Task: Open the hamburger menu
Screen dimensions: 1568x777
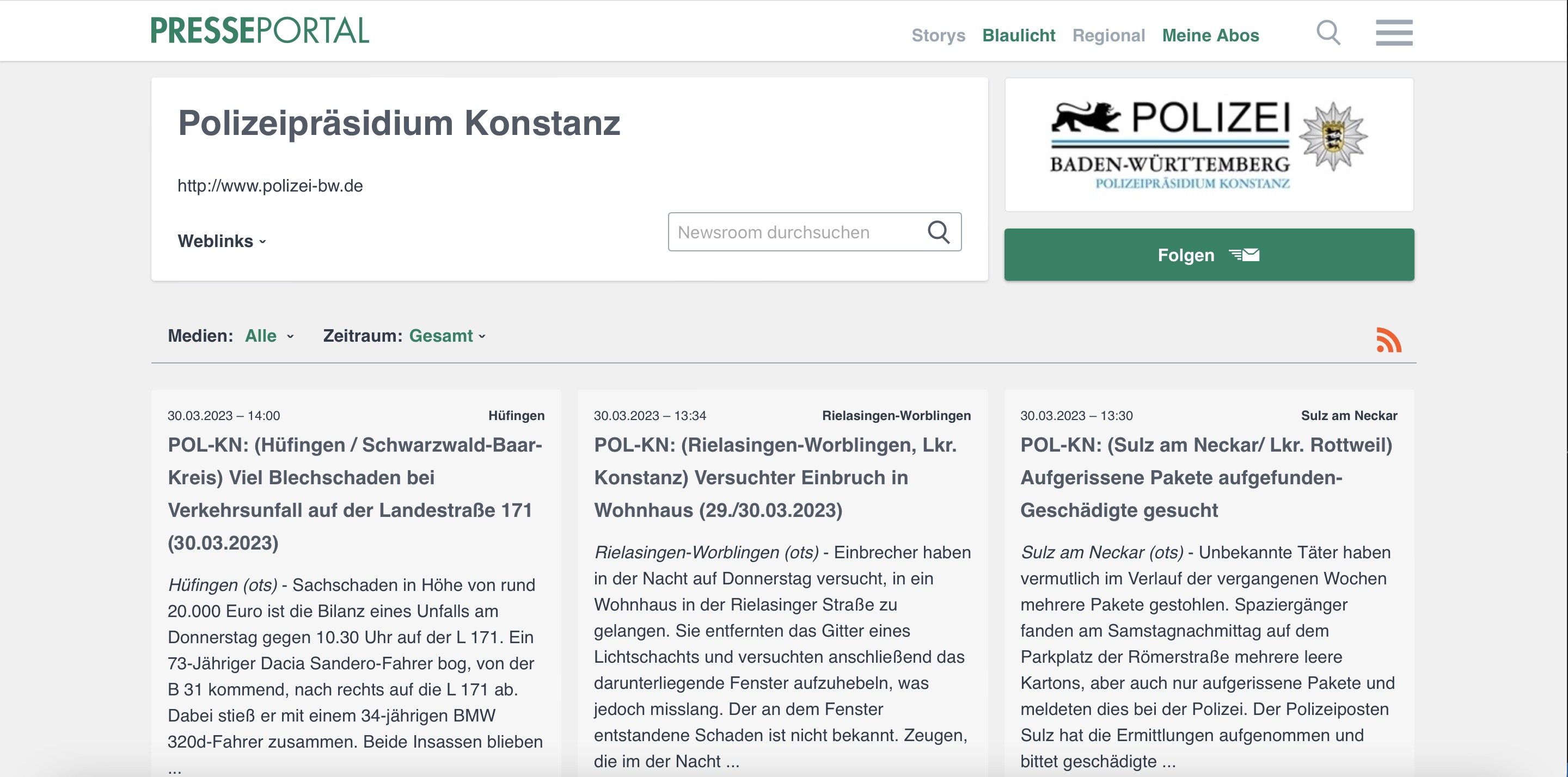Action: pyautogui.click(x=1394, y=32)
